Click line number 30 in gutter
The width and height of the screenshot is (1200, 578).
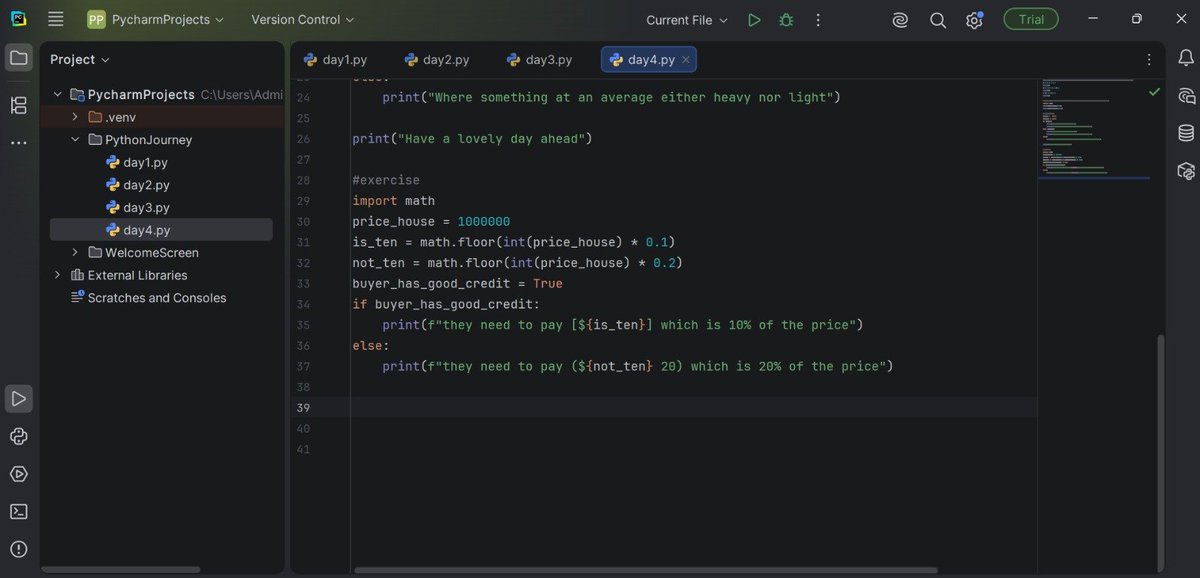pos(304,221)
